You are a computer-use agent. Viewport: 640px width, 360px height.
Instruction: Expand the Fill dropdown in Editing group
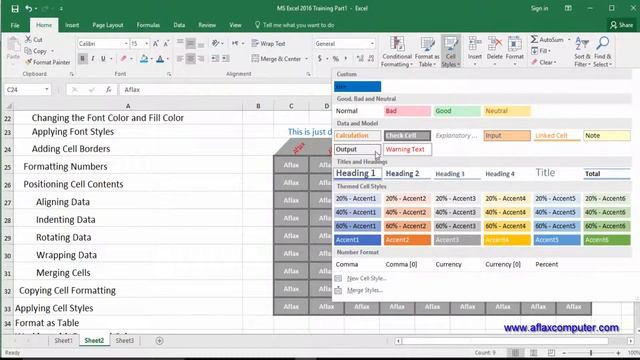[549, 51]
